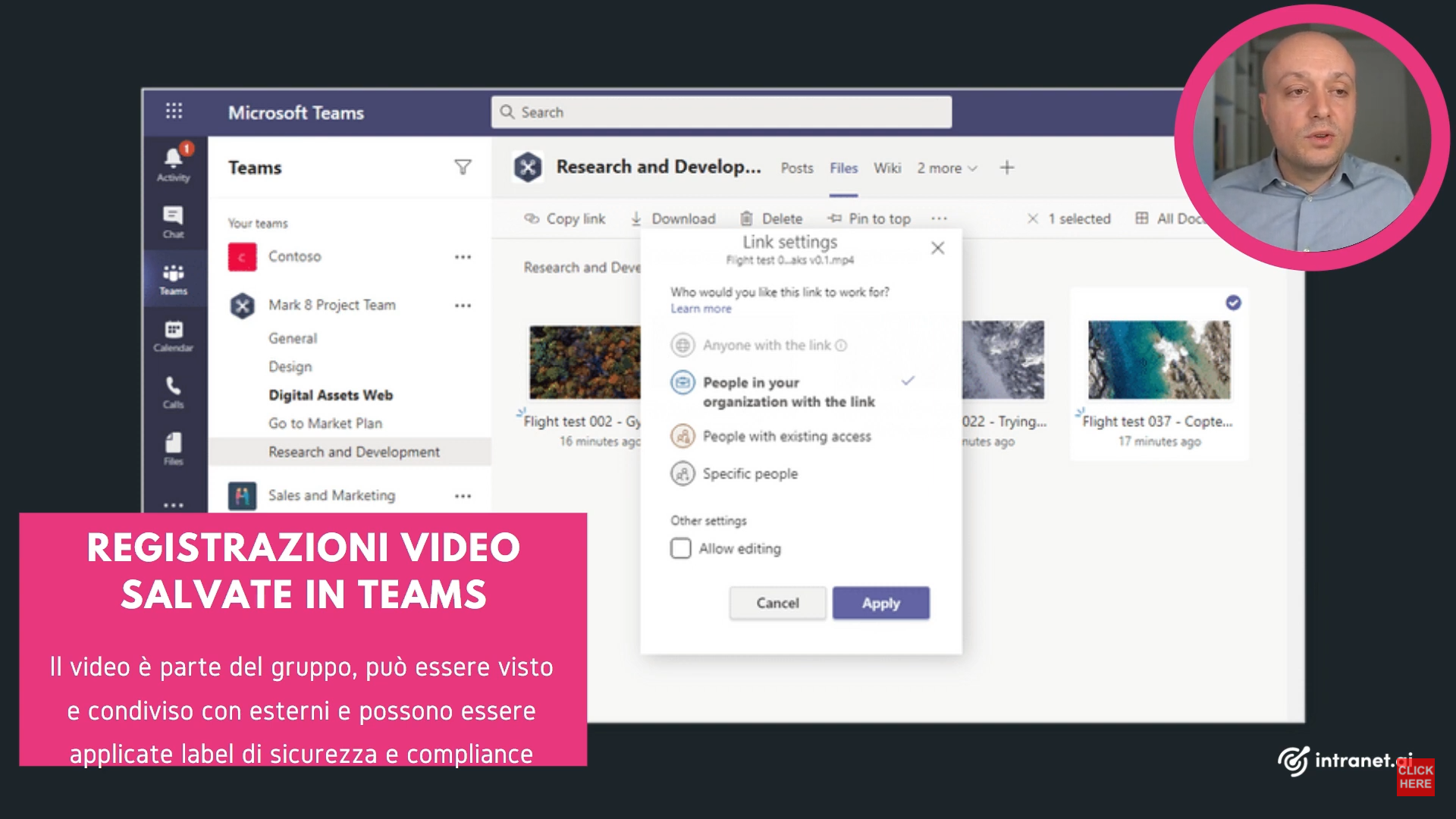Open Chat in the left rail
The image size is (1456, 819).
[x=174, y=222]
